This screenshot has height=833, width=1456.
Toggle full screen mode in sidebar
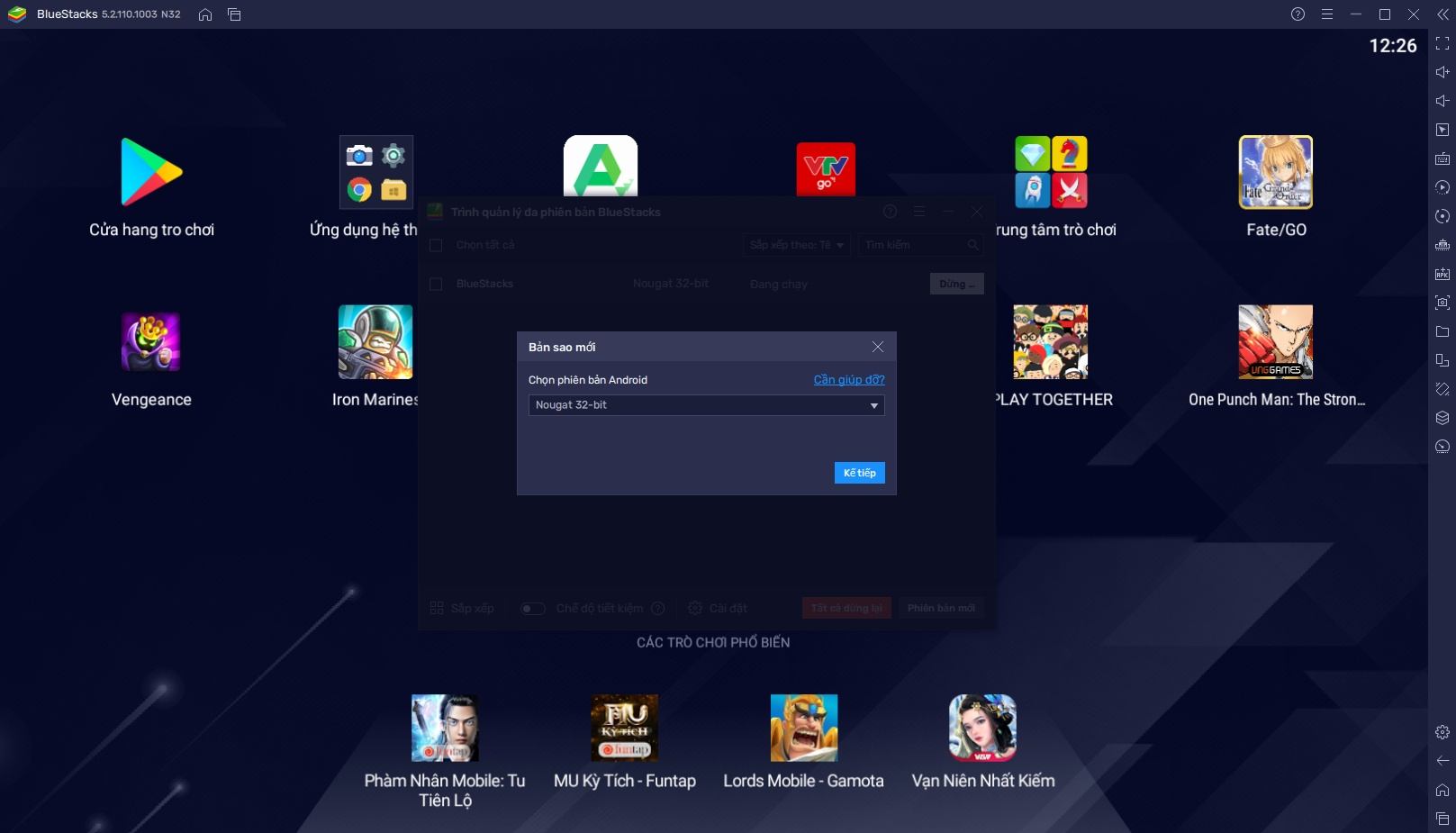click(x=1442, y=43)
